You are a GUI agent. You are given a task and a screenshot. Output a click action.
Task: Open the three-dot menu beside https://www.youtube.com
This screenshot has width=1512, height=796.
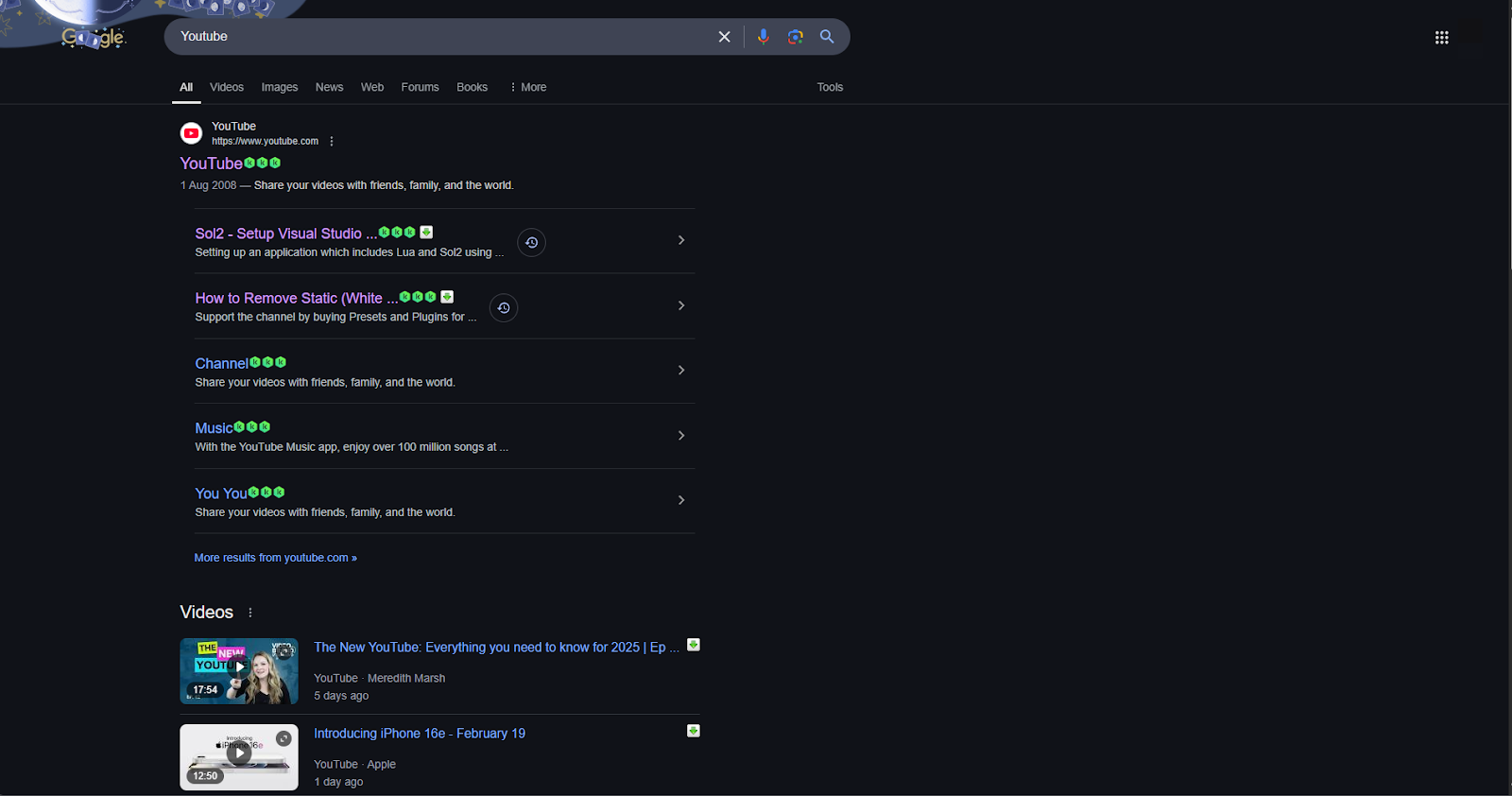click(332, 142)
